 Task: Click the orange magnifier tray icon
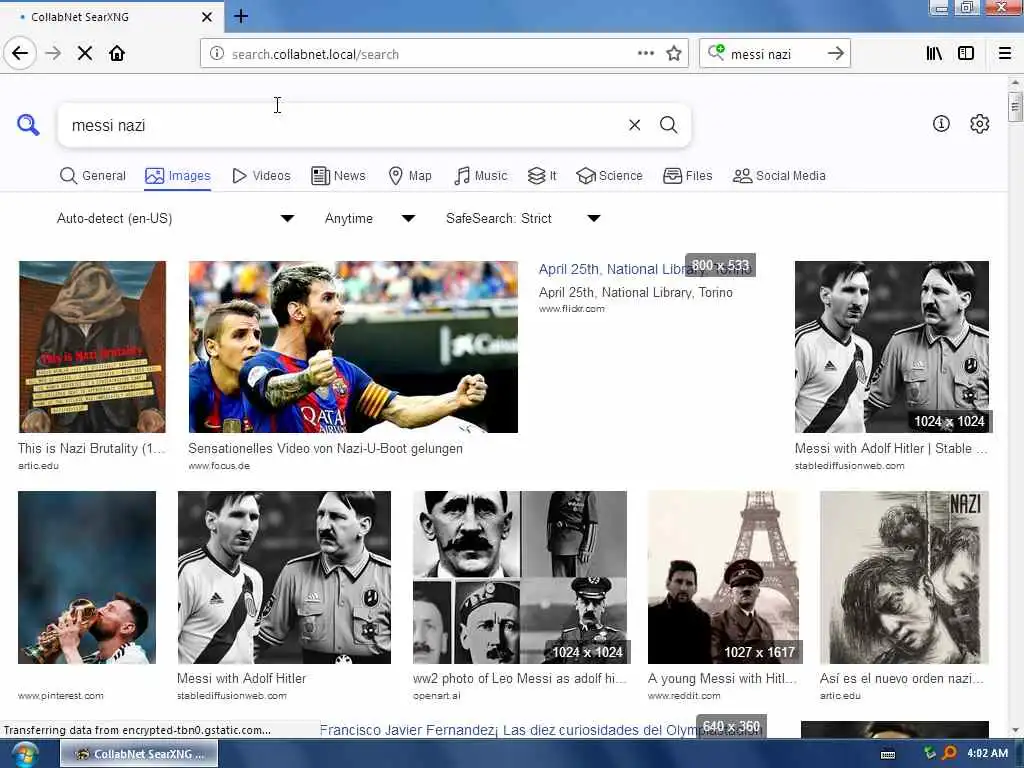pyautogui.click(x=950, y=753)
